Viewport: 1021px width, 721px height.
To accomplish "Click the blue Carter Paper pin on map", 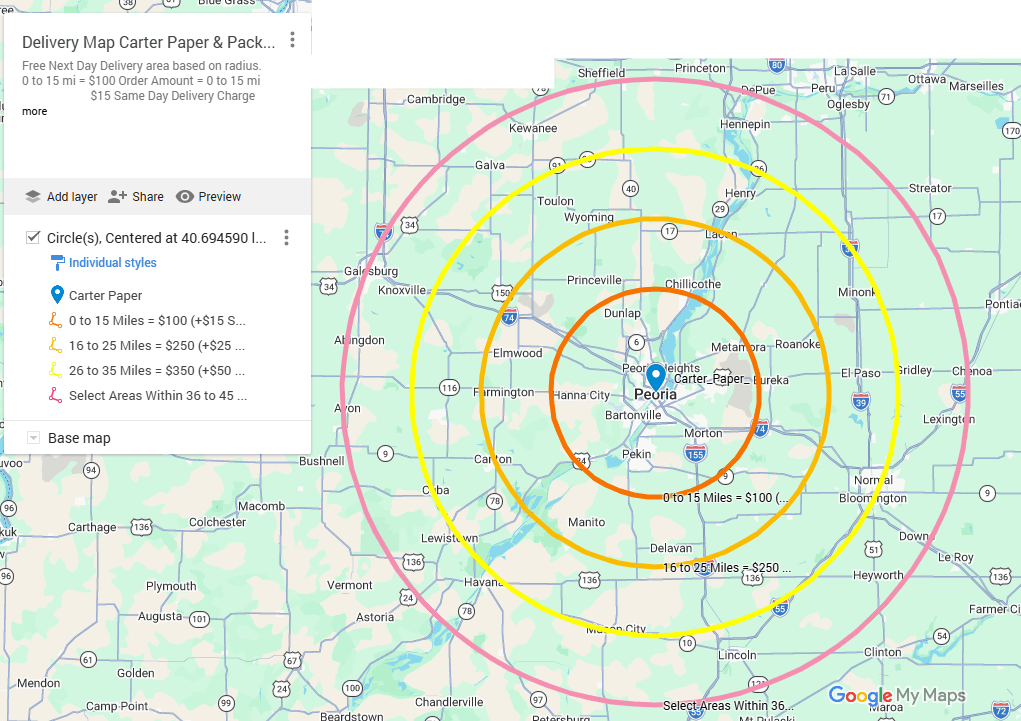I will pyautogui.click(x=655, y=377).
